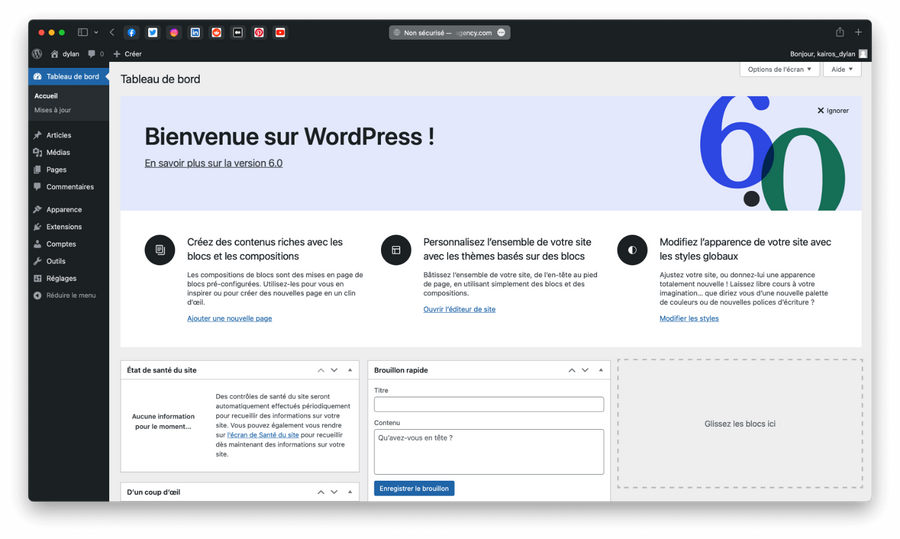Move État de santé du site panel down
The width and height of the screenshot is (900, 539).
click(334, 370)
